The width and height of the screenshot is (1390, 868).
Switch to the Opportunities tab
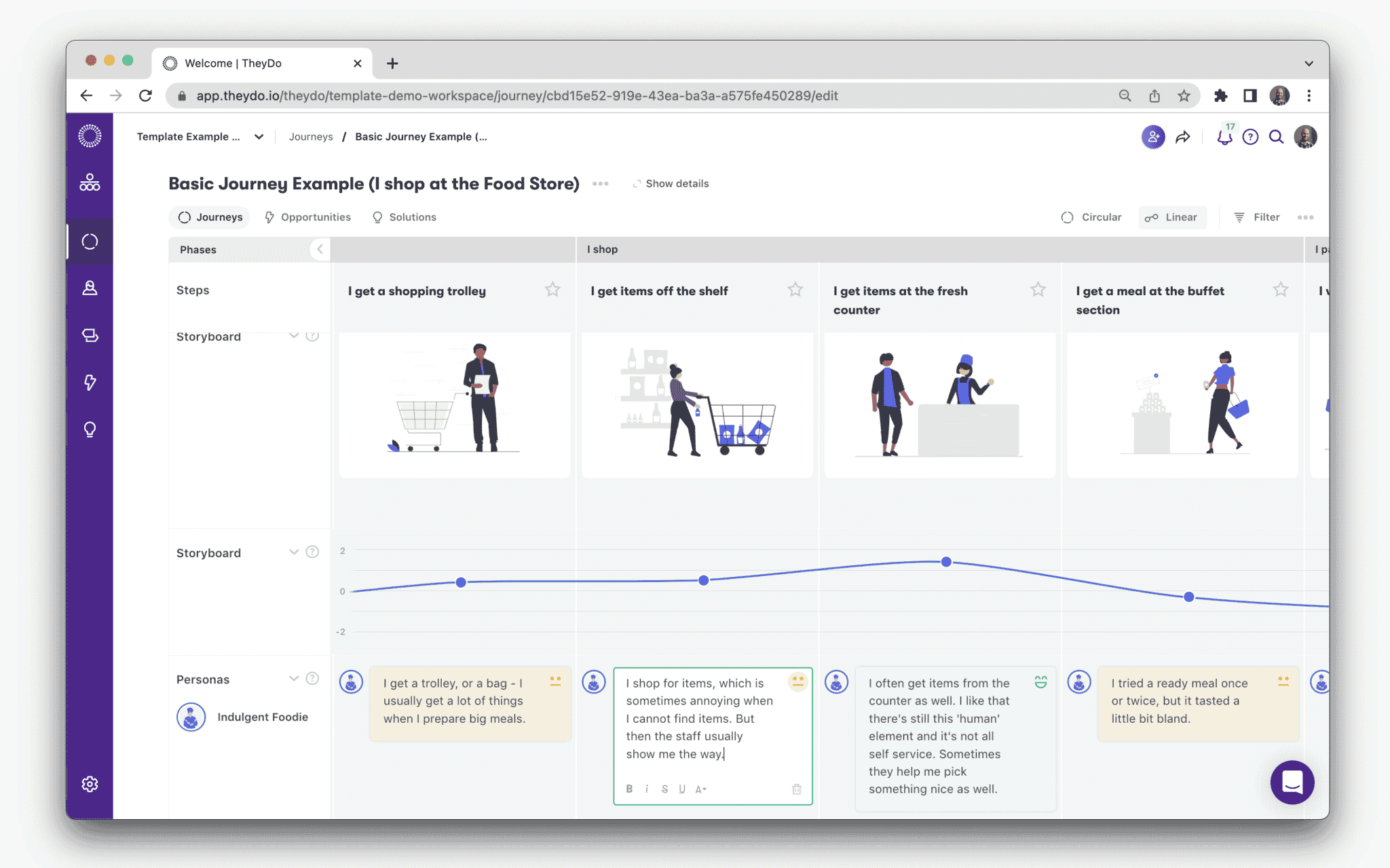coord(307,217)
